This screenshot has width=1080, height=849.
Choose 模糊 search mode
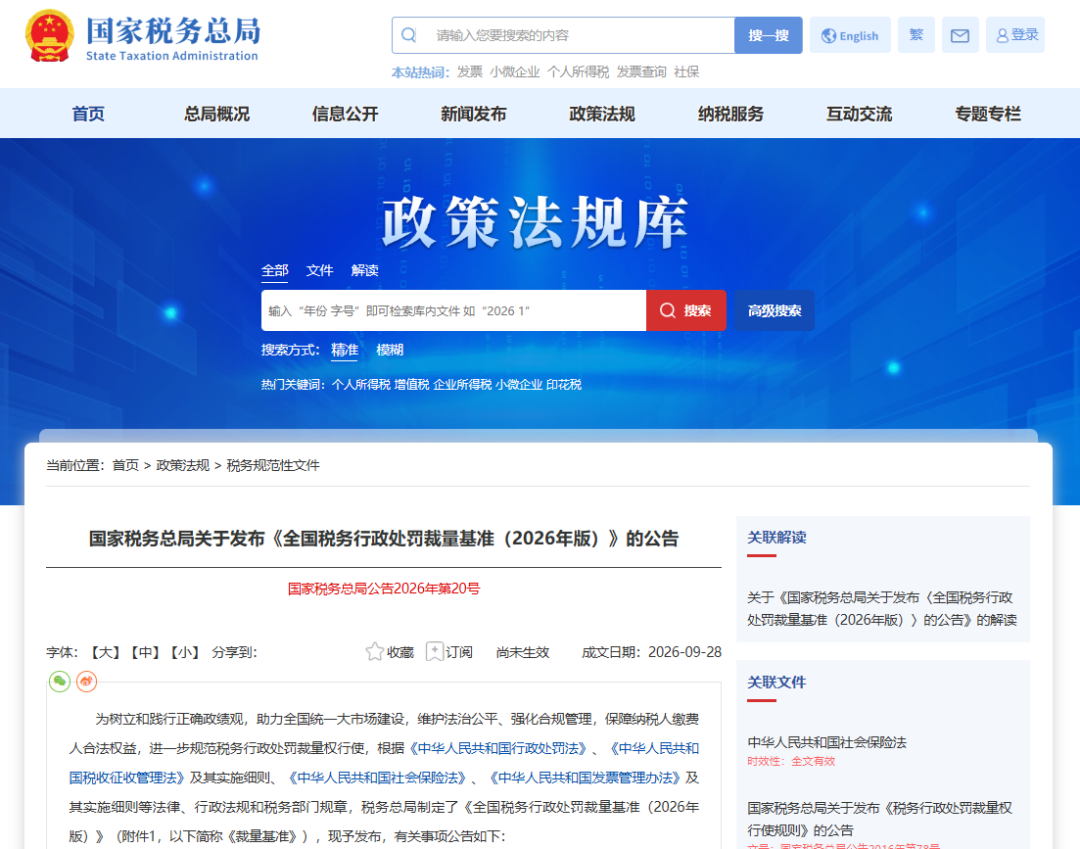(390, 350)
